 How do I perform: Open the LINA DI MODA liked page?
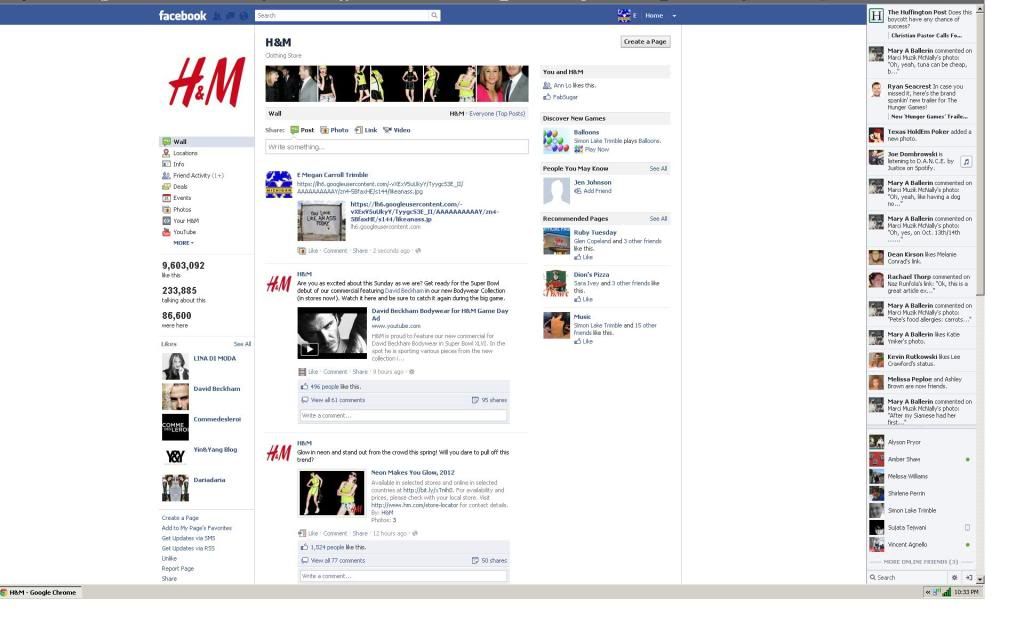click(x=215, y=359)
